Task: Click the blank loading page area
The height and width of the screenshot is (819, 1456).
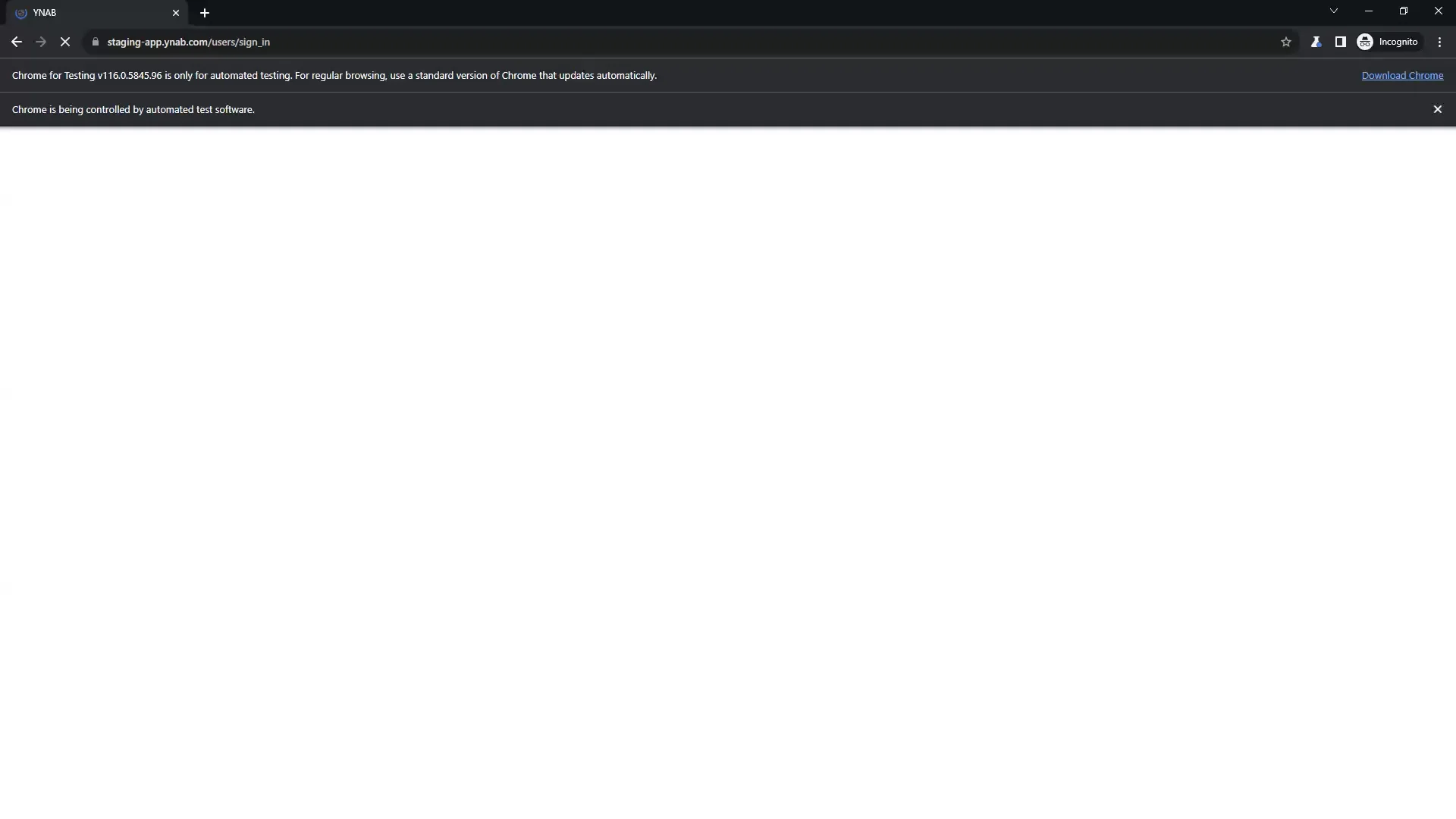Action: tap(728, 470)
